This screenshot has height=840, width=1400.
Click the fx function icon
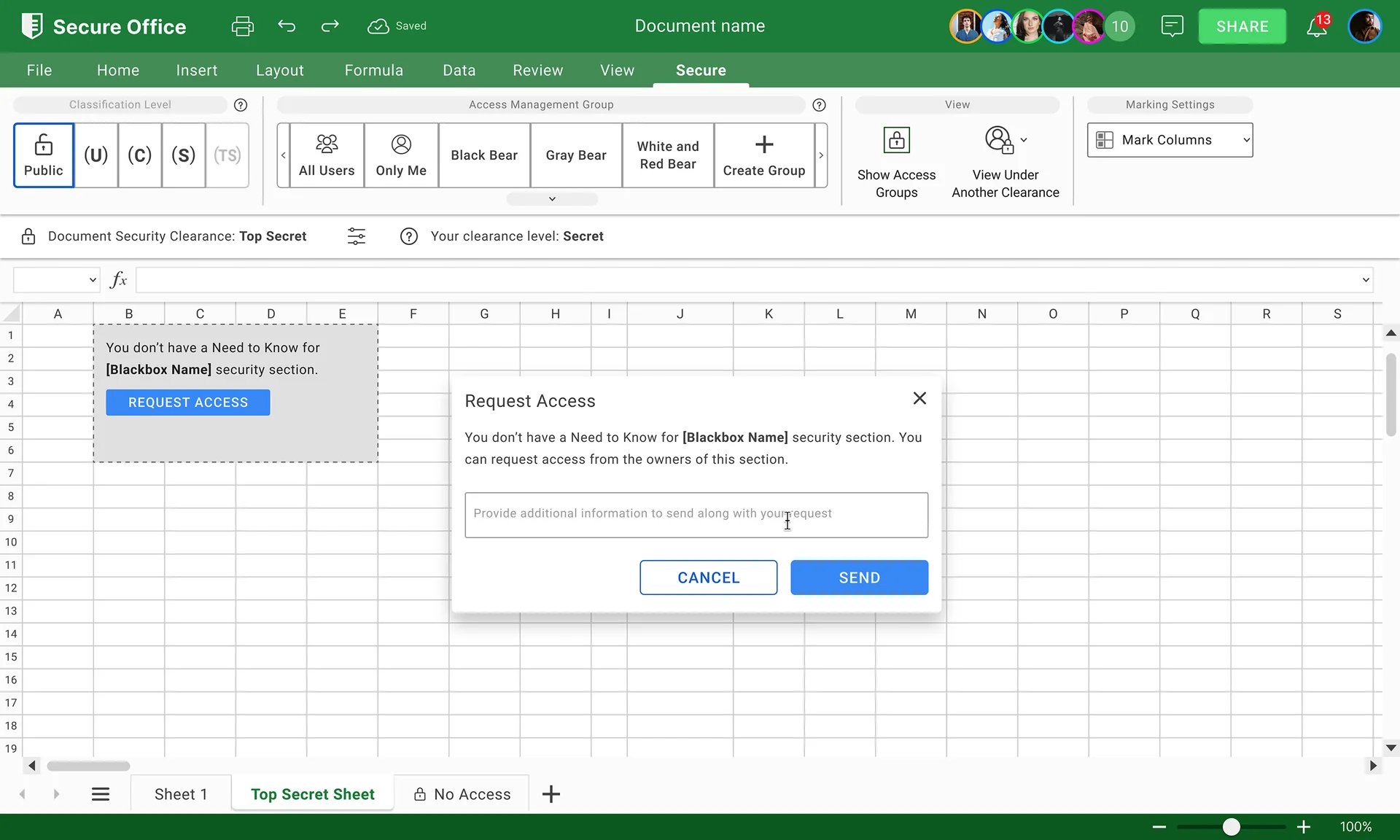tap(118, 280)
